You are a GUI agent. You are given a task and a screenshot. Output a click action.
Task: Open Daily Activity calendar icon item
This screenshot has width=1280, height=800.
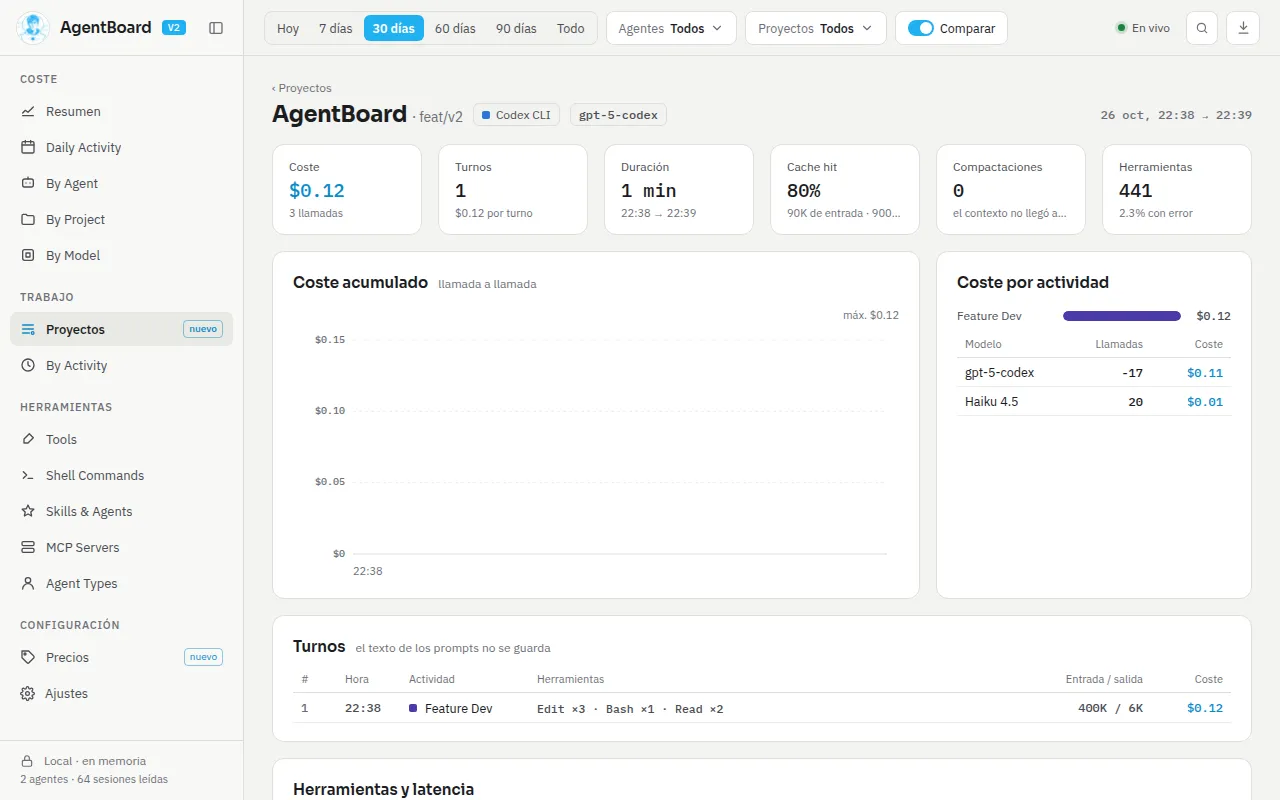pos(28,147)
